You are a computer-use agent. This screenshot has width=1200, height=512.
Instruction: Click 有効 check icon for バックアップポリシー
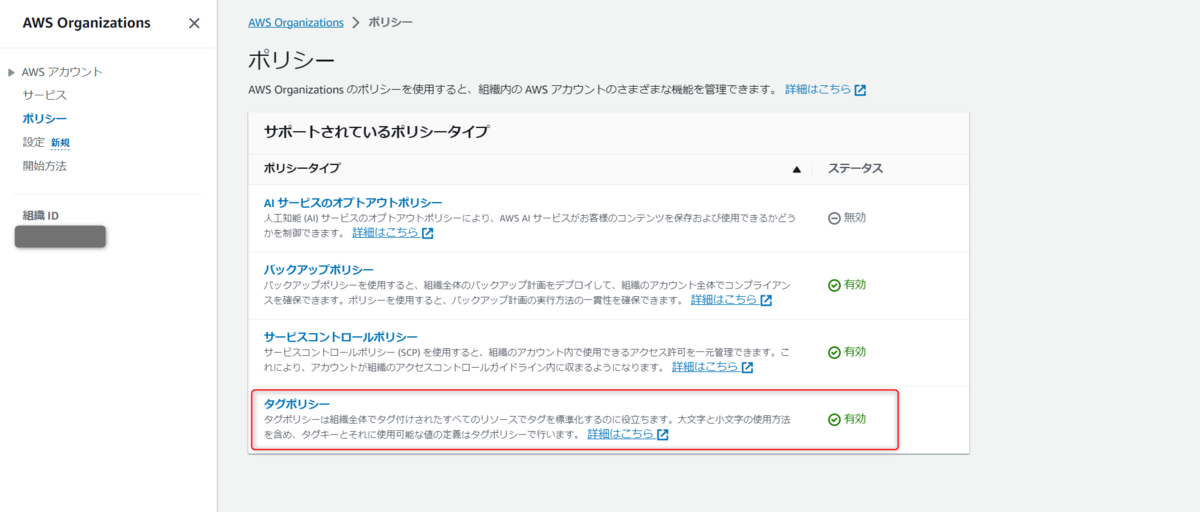coord(834,285)
